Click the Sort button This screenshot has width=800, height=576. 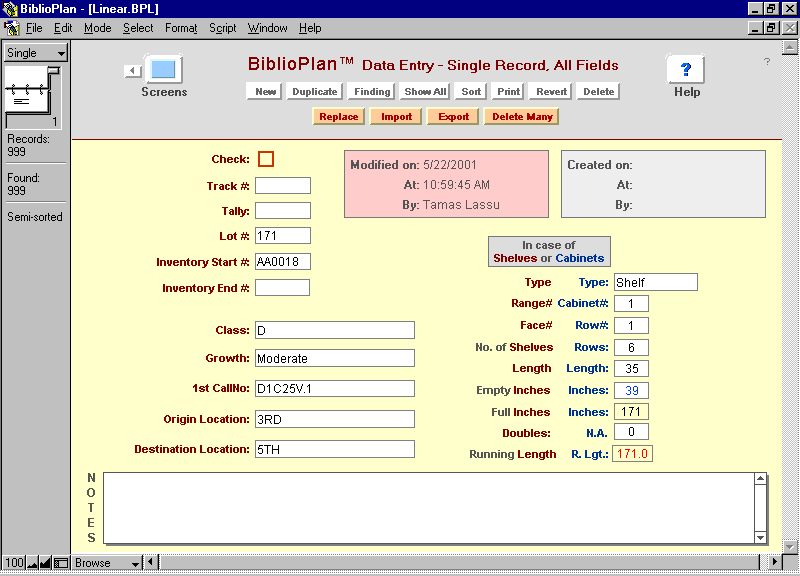(470, 91)
